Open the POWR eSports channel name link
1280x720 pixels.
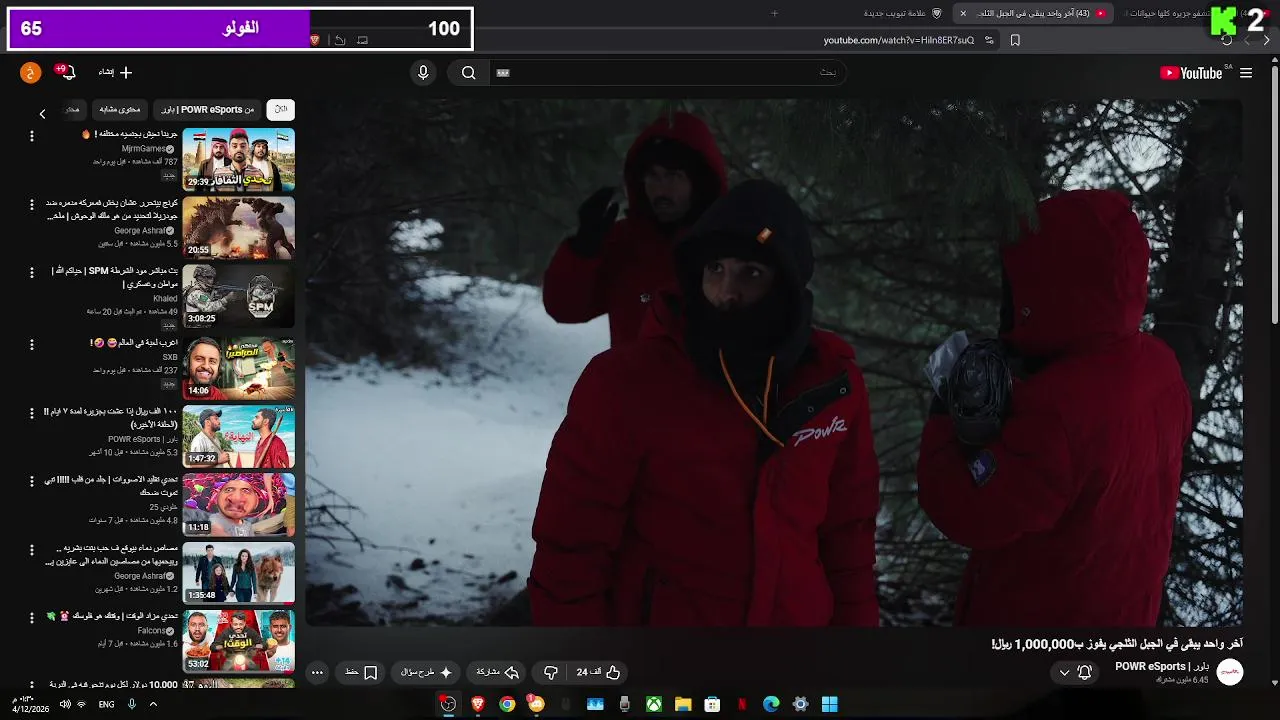click(x=1162, y=666)
